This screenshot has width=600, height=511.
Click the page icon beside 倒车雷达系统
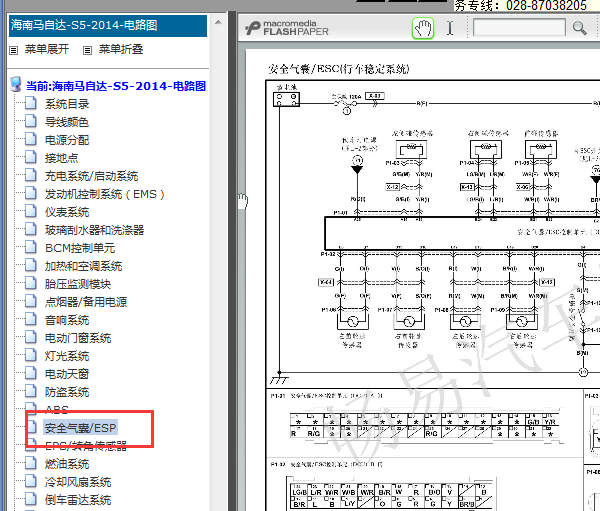(x=31, y=499)
